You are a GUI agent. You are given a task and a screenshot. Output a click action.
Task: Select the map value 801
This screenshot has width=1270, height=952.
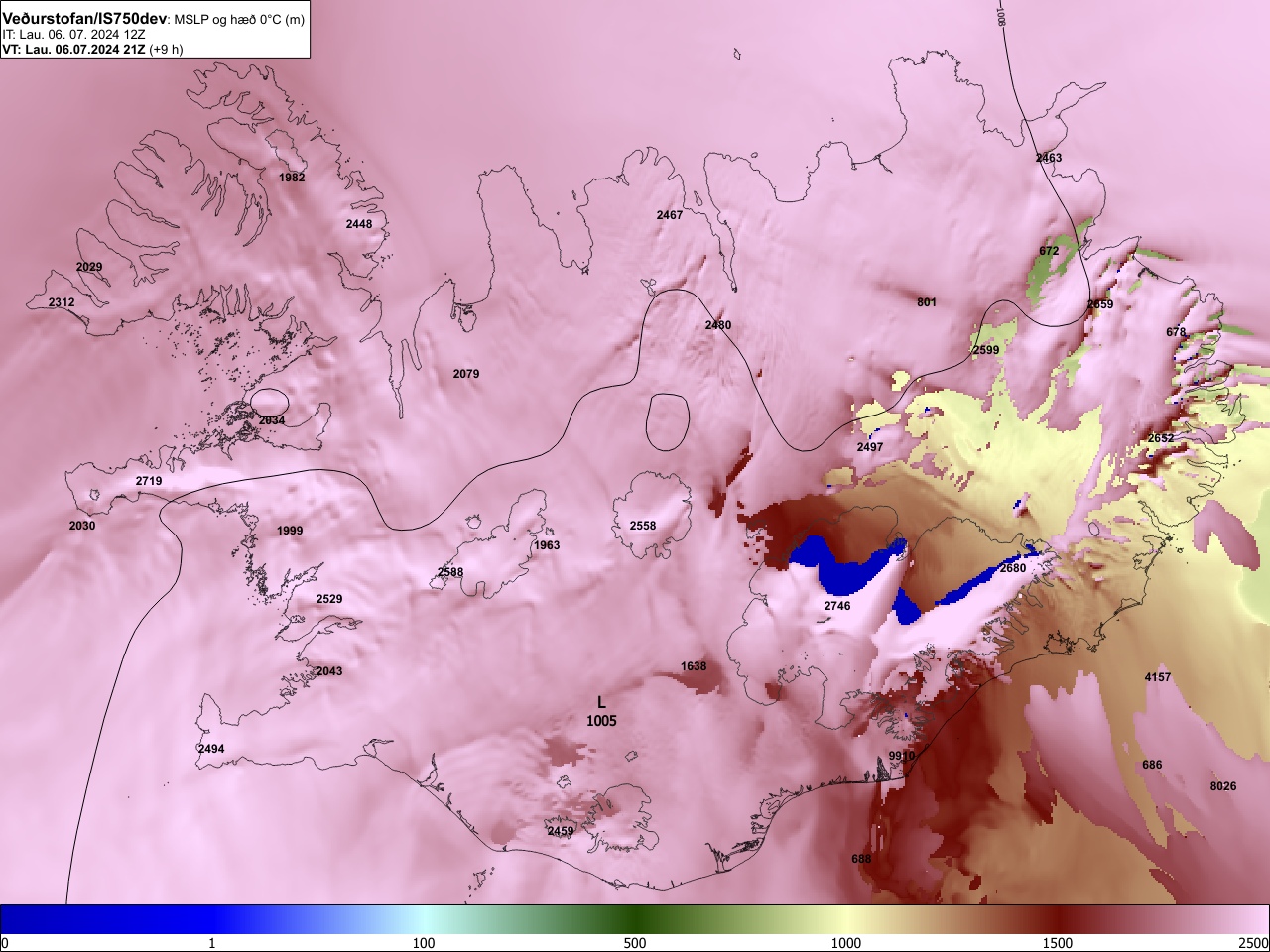(927, 302)
